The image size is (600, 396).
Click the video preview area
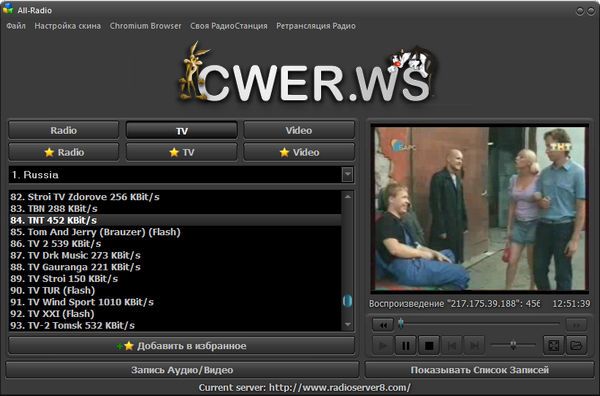tap(480, 209)
